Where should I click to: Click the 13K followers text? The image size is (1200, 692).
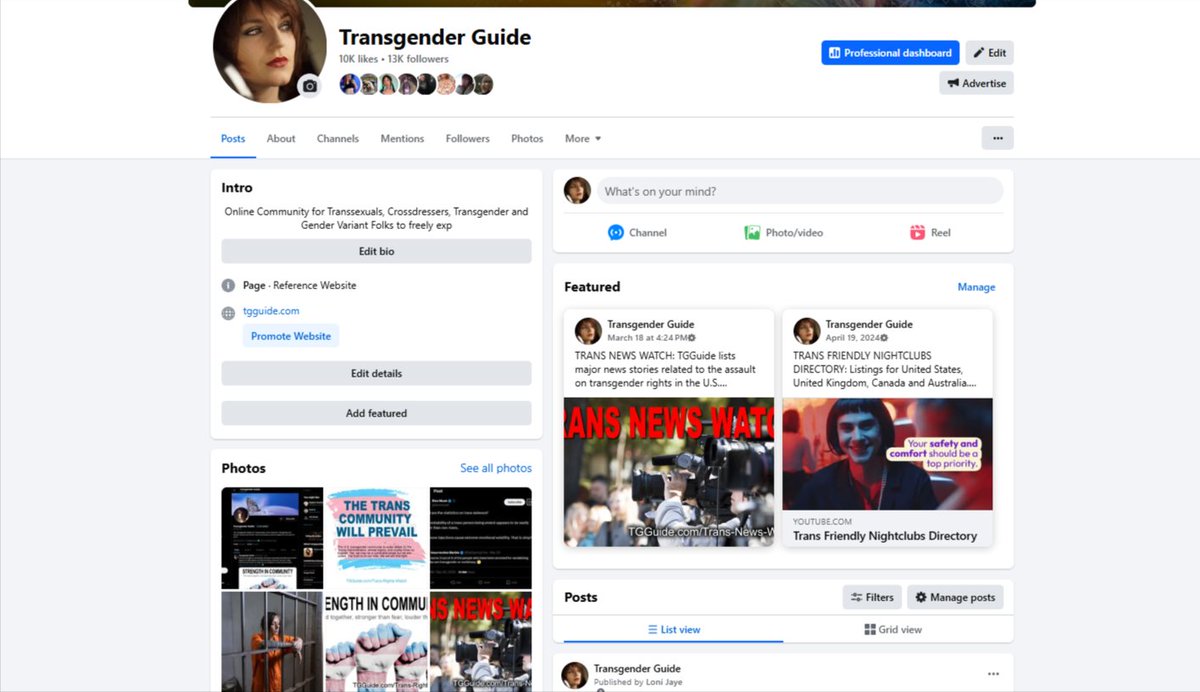point(418,59)
